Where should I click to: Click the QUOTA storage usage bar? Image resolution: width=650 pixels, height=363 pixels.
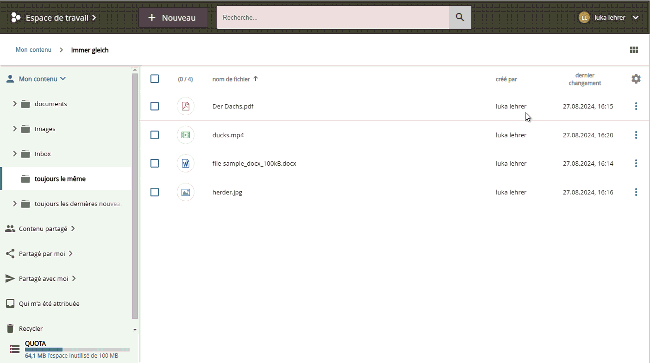(77, 350)
